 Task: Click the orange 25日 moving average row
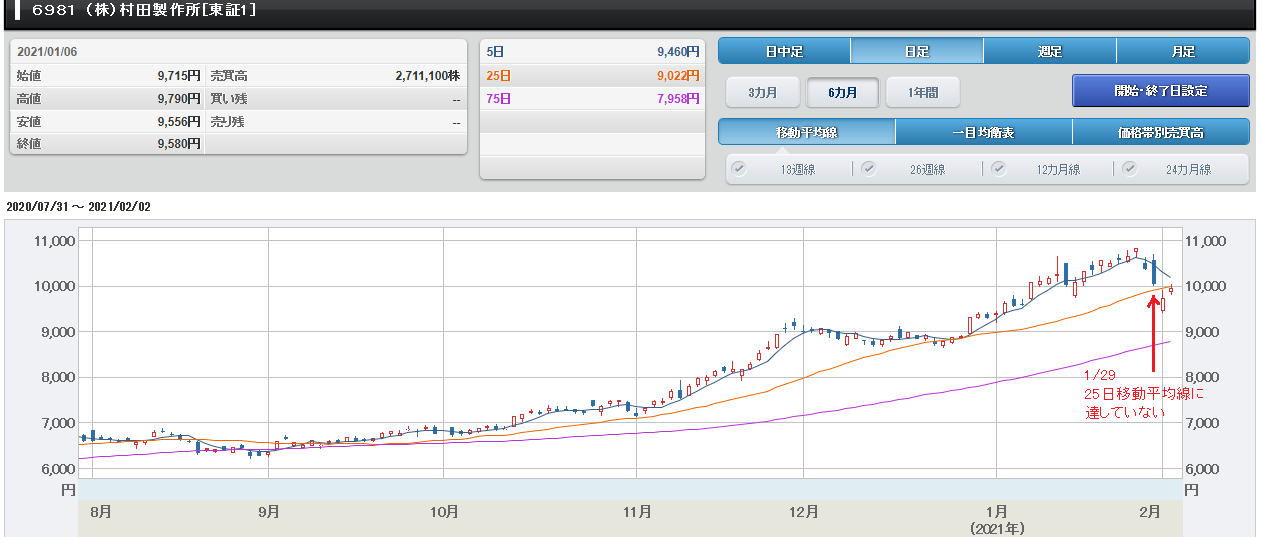pos(592,75)
